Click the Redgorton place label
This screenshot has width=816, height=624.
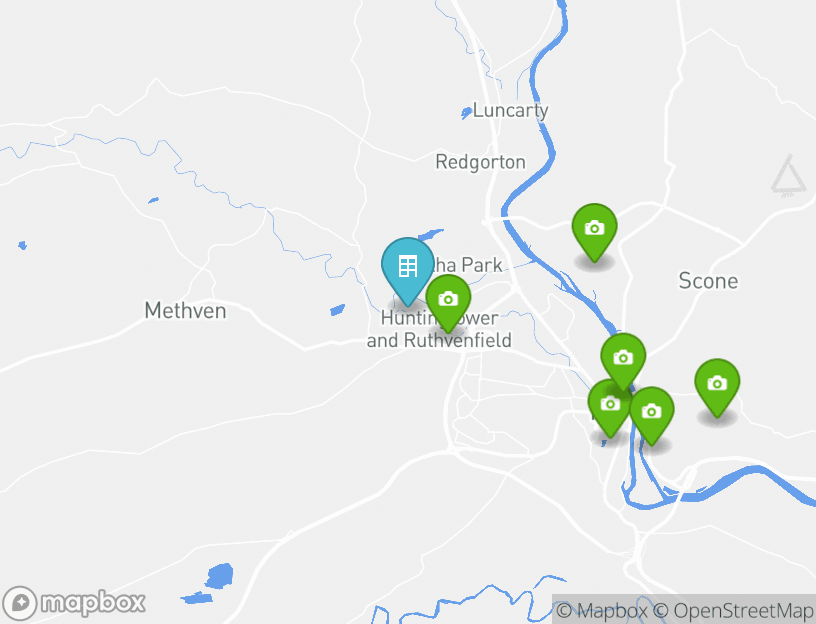[480, 162]
